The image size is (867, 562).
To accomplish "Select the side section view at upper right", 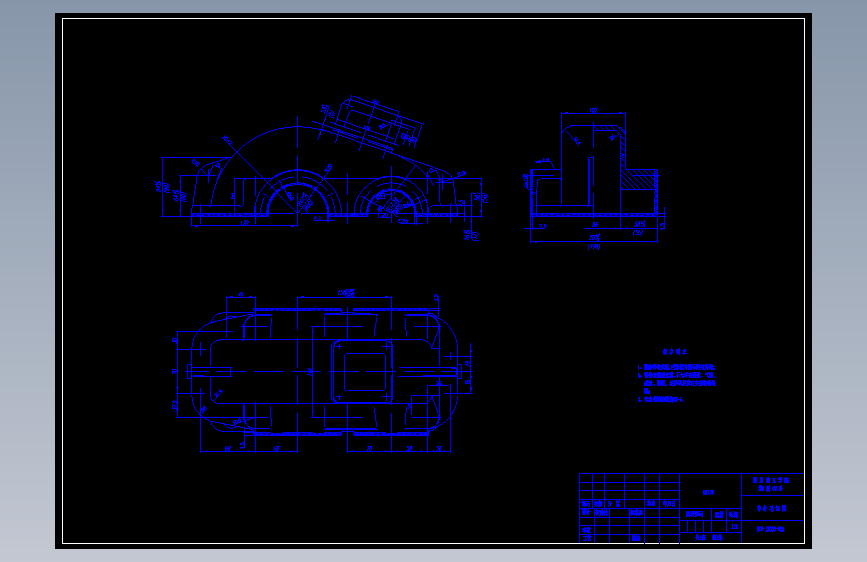I will coord(594,180).
